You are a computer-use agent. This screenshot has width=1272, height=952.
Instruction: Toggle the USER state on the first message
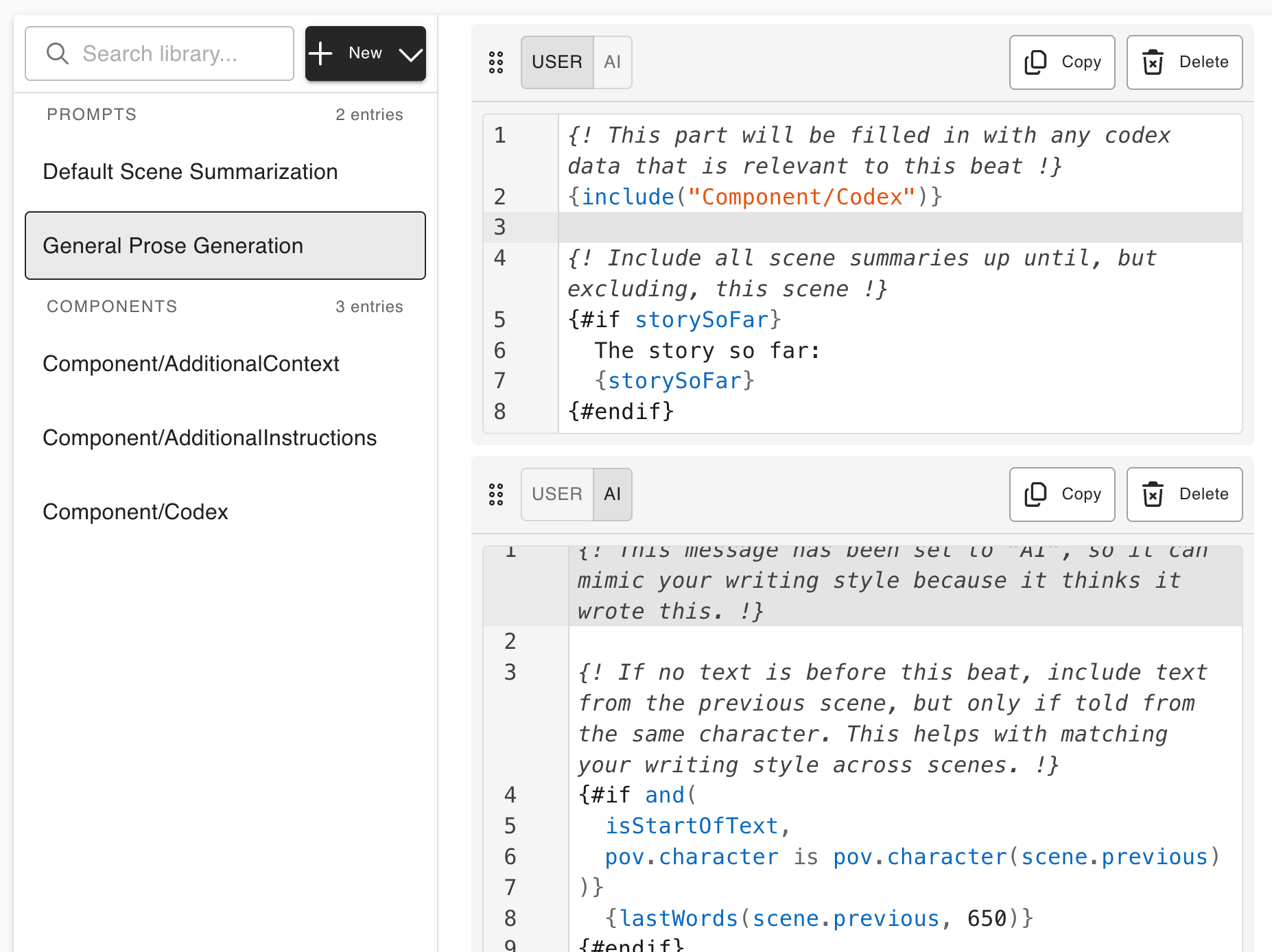coord(556,62)
